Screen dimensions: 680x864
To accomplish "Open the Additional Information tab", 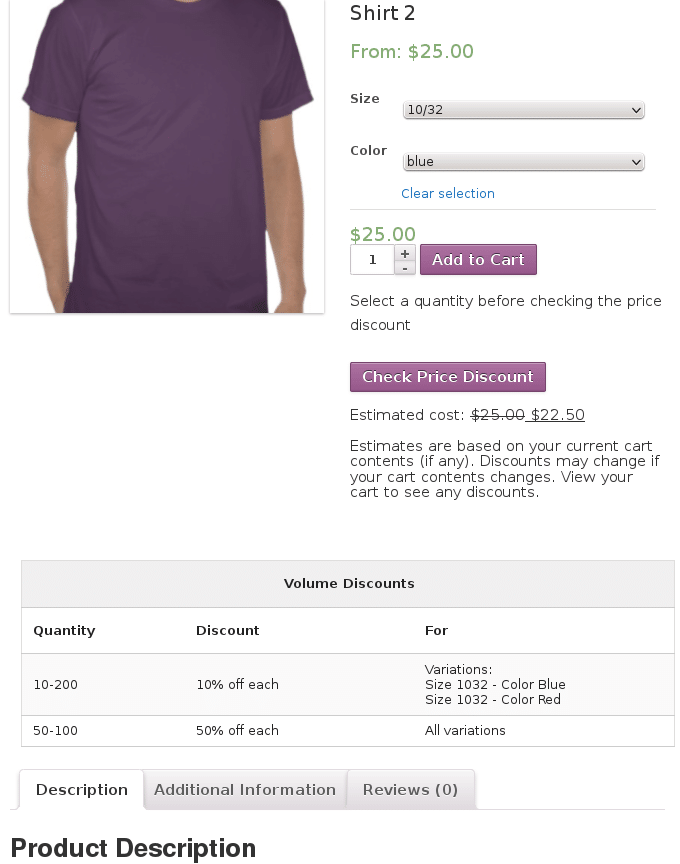I will [245, 790].
